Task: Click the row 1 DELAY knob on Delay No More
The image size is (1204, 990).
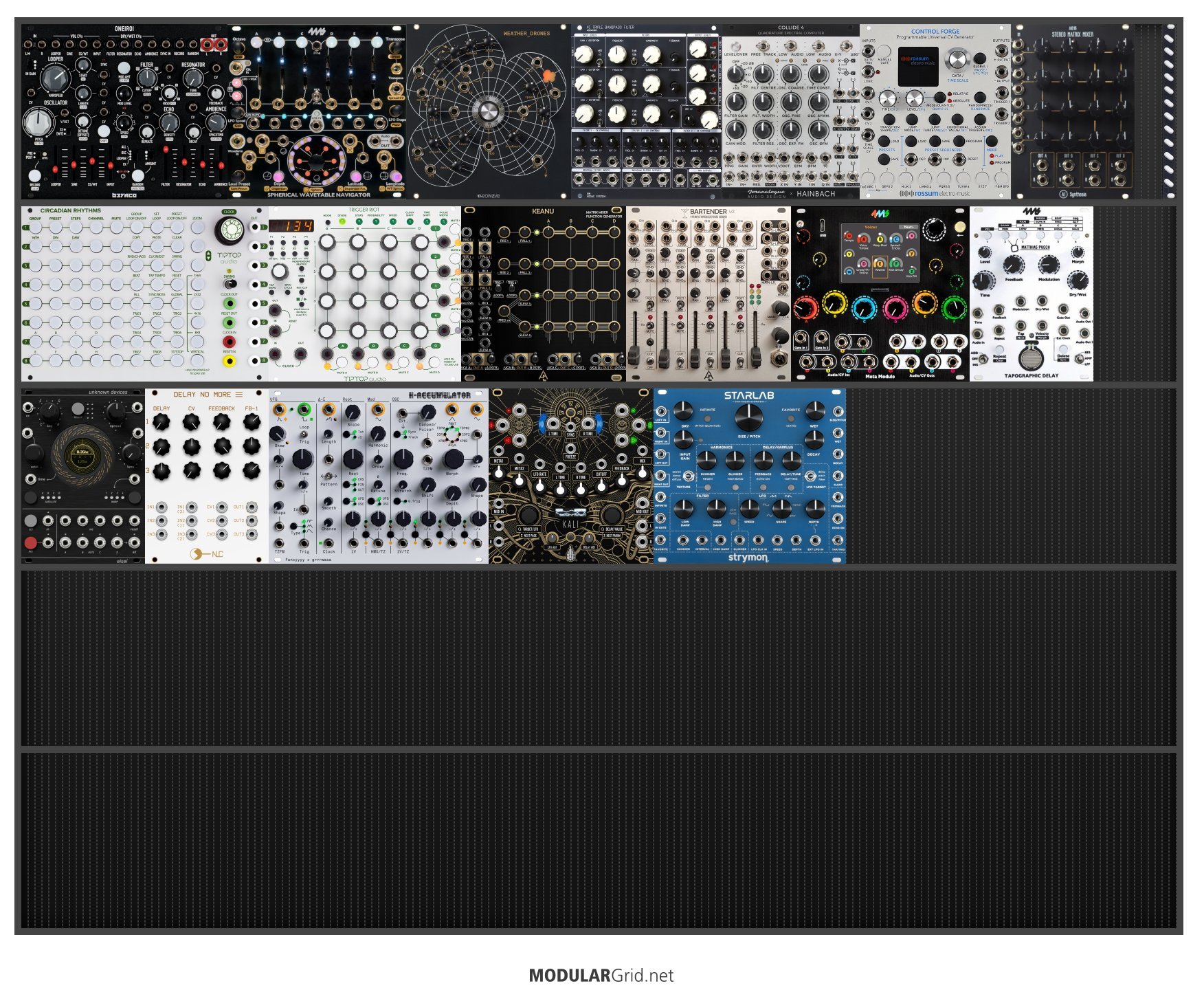Action: 161,421
